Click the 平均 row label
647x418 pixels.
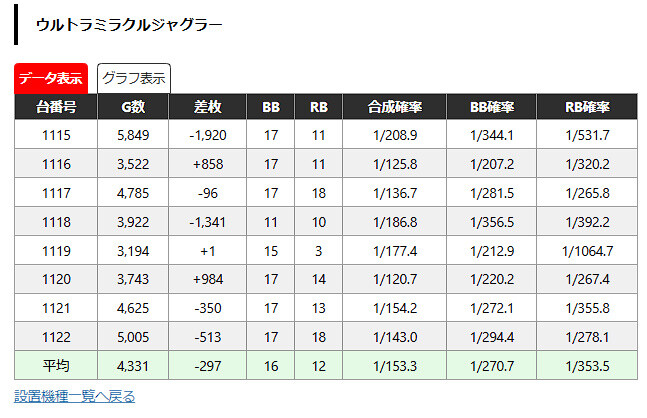point(56,366)
